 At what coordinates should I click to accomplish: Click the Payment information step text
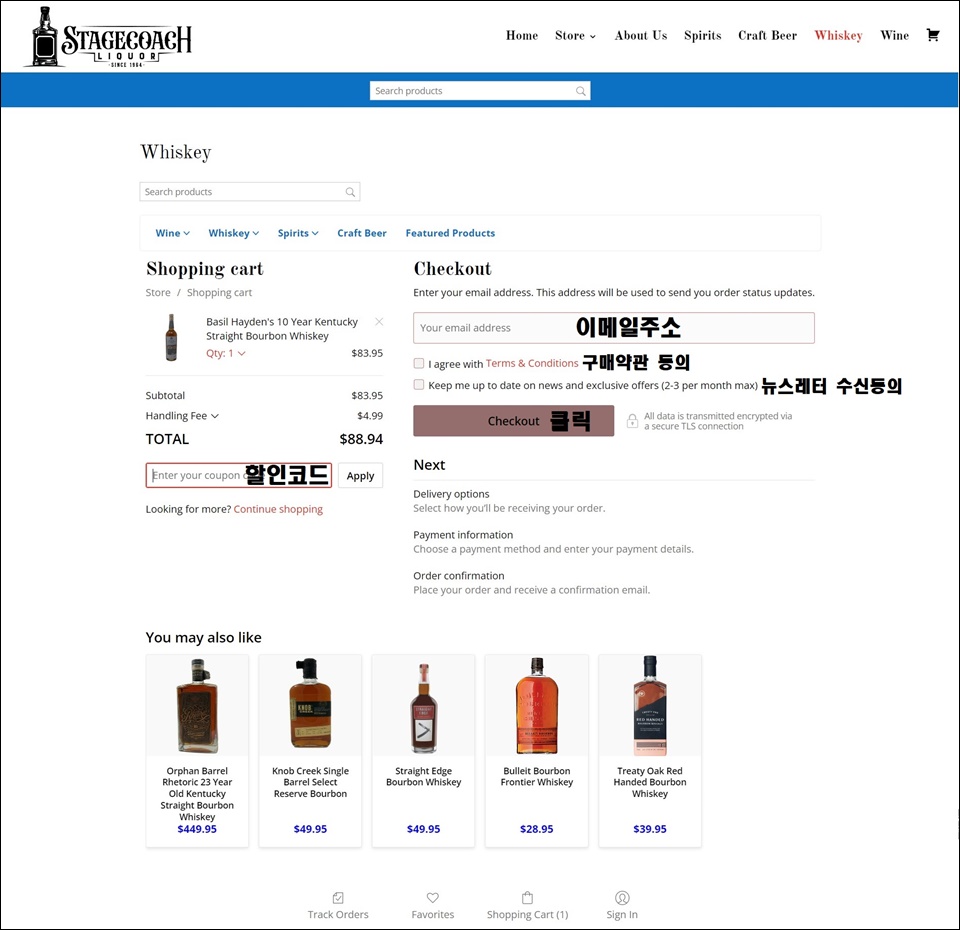pos(463,534)
